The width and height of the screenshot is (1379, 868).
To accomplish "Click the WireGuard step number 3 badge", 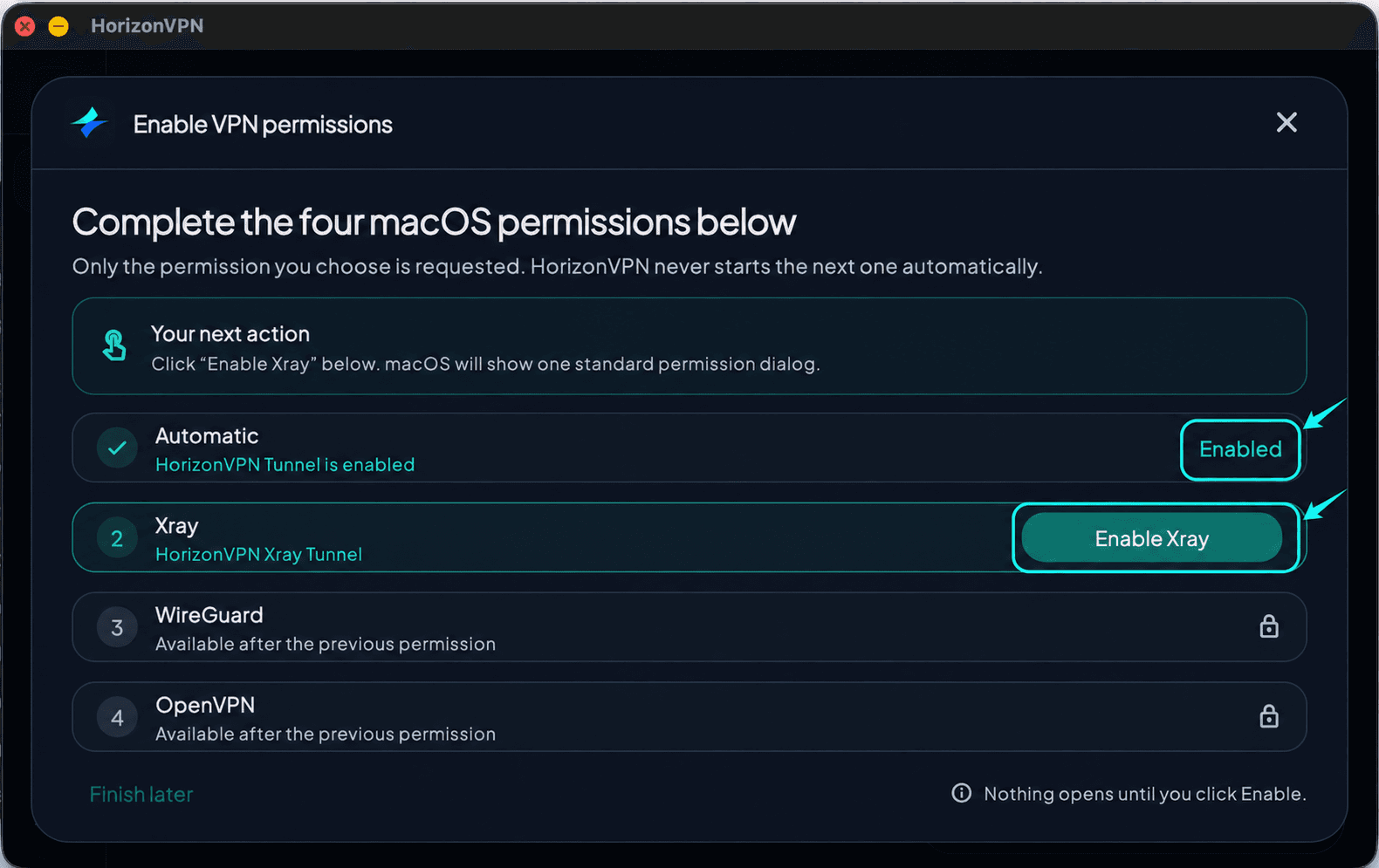I will [x=117, y=628].
